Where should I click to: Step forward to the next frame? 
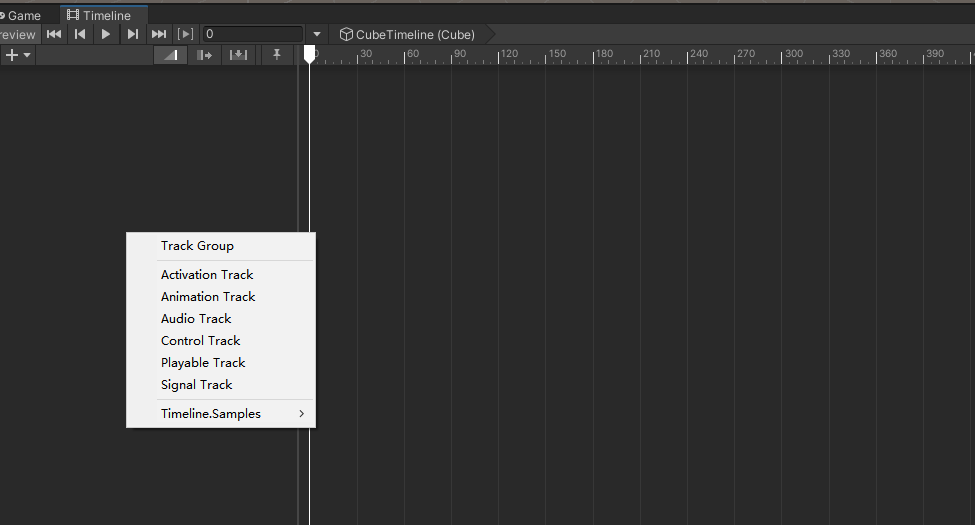(x=132, y=34)
